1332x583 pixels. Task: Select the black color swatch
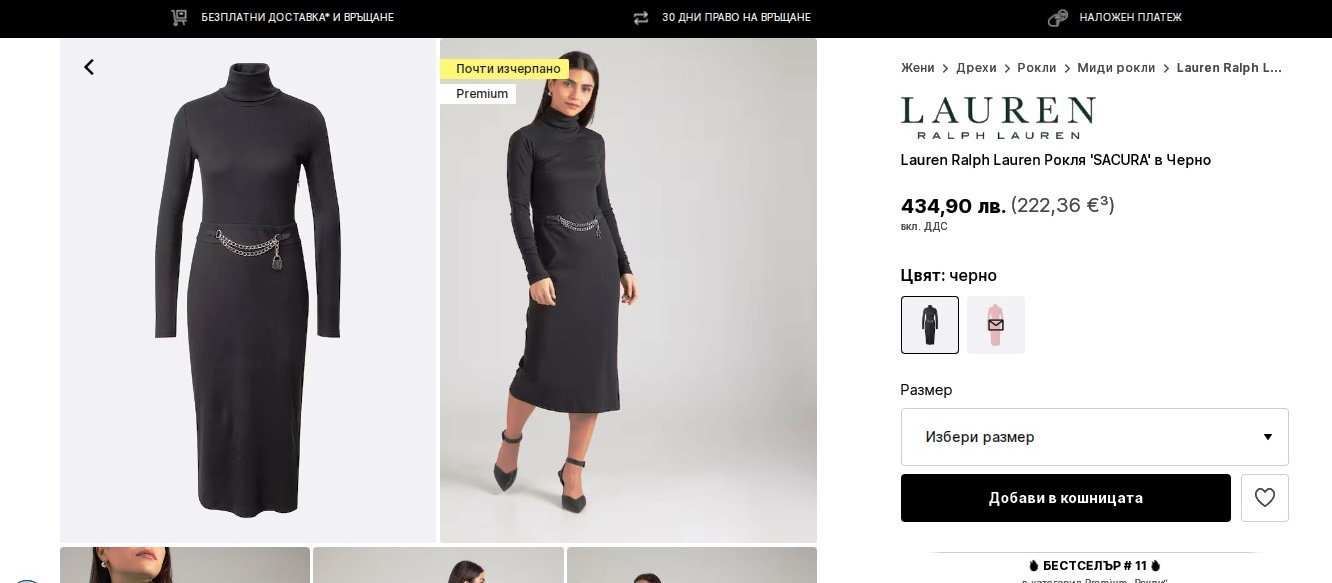point(929,325)
